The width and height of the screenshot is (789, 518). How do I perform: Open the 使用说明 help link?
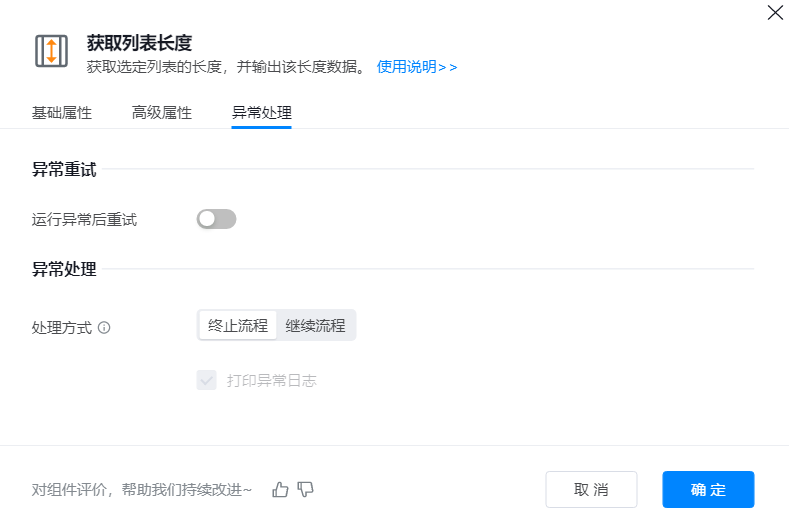[x=417, y=67]
